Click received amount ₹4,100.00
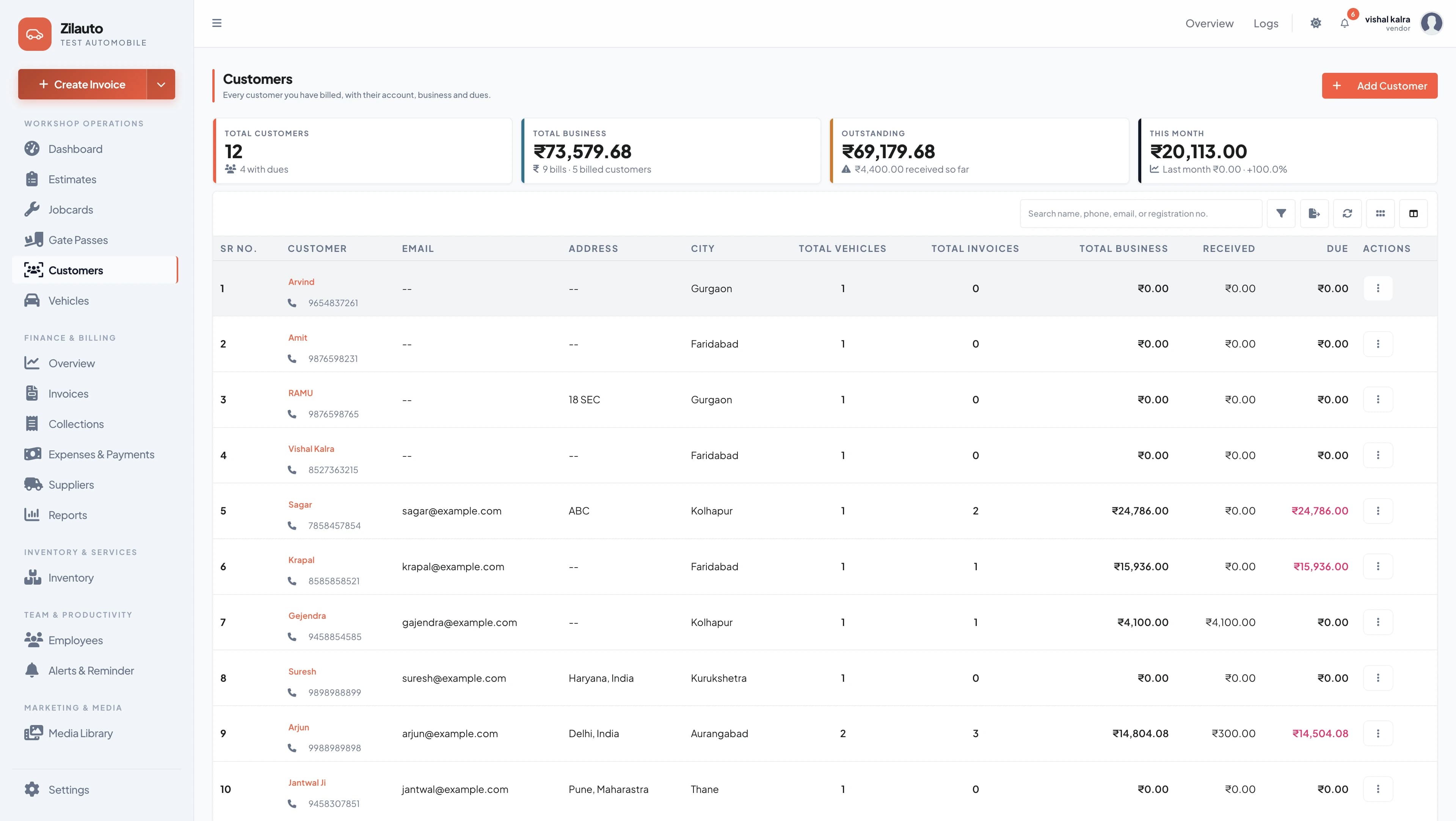1456x821 pixels. click(x=1230, y=622)
